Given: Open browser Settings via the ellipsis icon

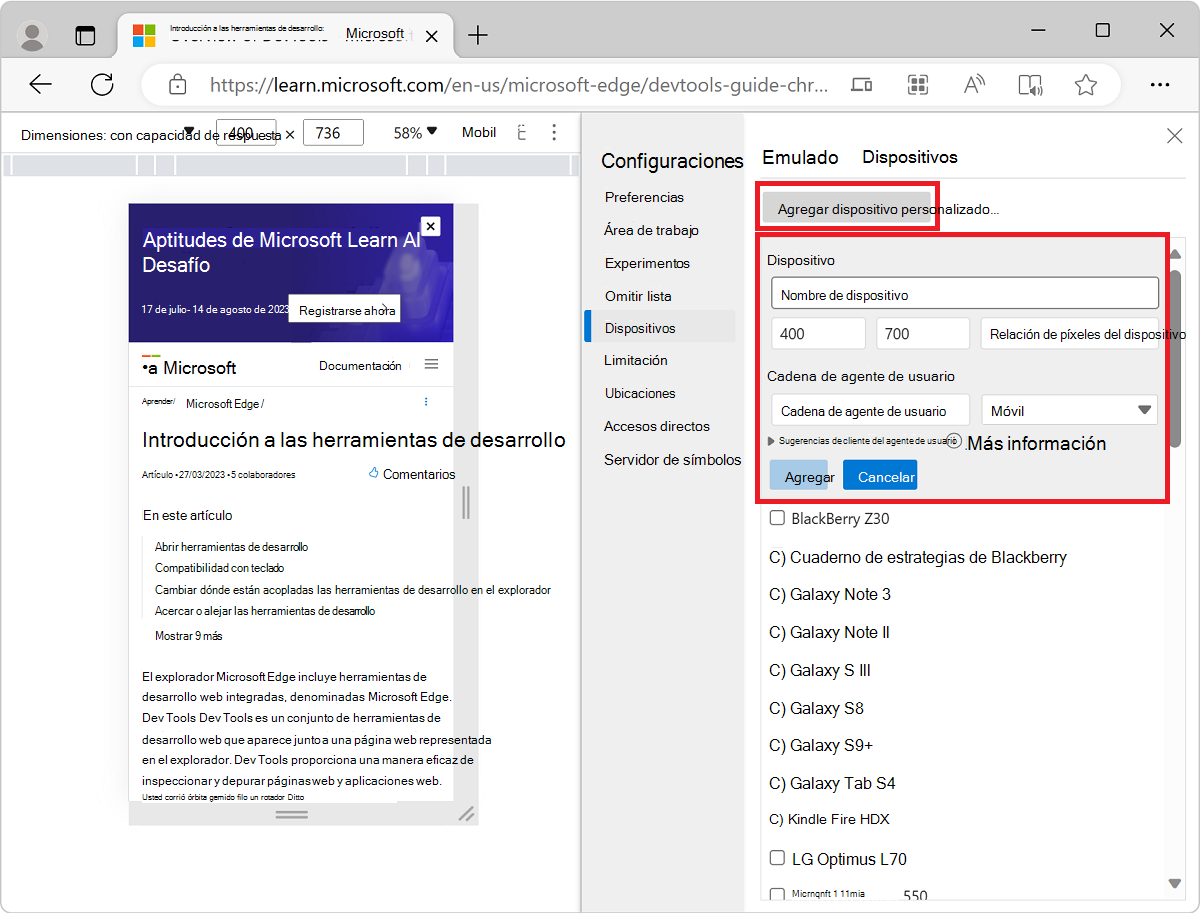Looking at the screenshot, I should click(x=1160, y=85).
